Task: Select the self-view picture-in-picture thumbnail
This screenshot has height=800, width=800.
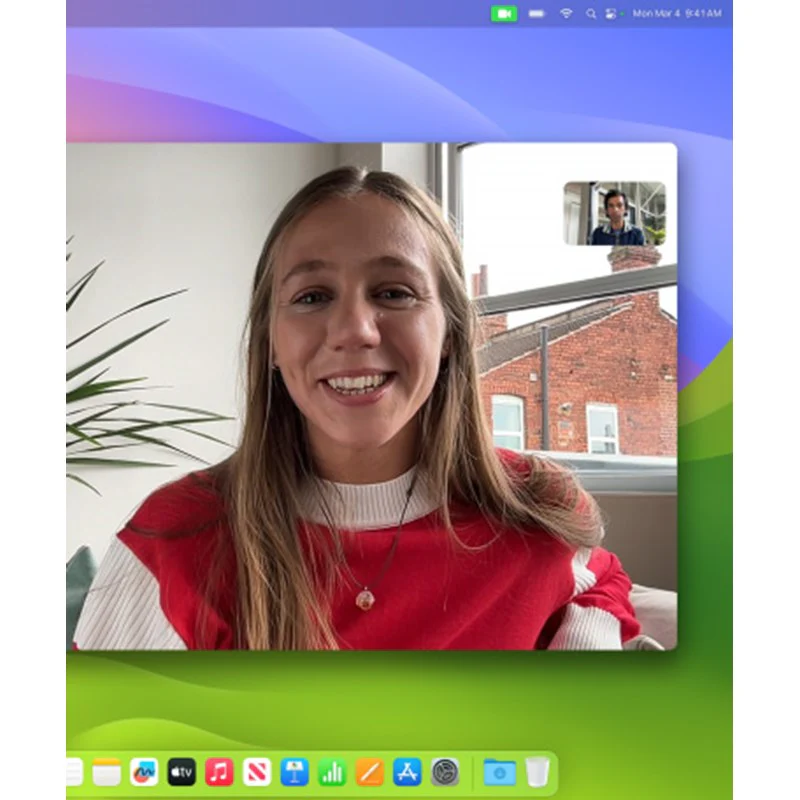Action: pyautogui.click(x=614, y=213)
